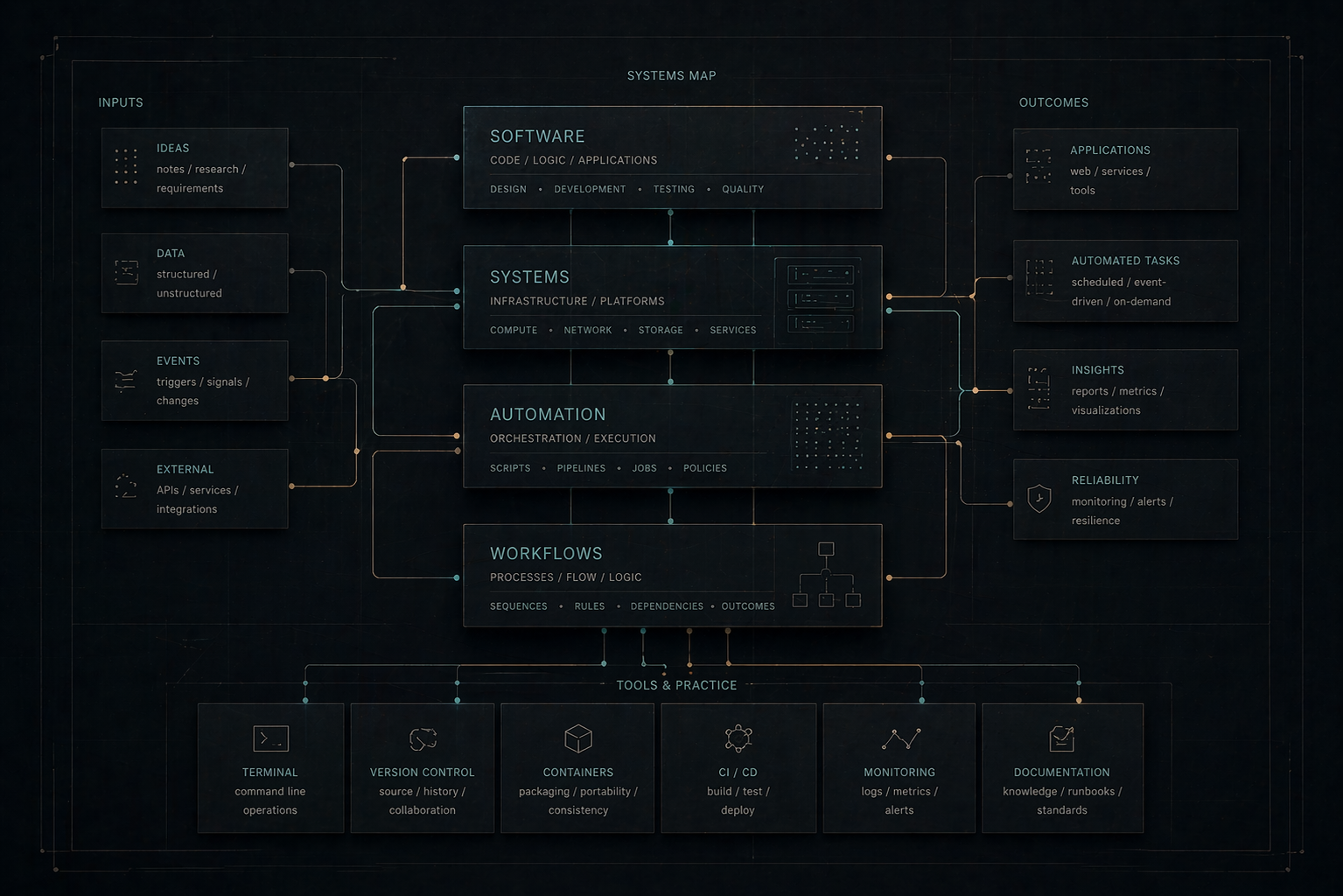
Task: Click the External integrations icon
Action: pyautogui.click(x=126, y=486)
